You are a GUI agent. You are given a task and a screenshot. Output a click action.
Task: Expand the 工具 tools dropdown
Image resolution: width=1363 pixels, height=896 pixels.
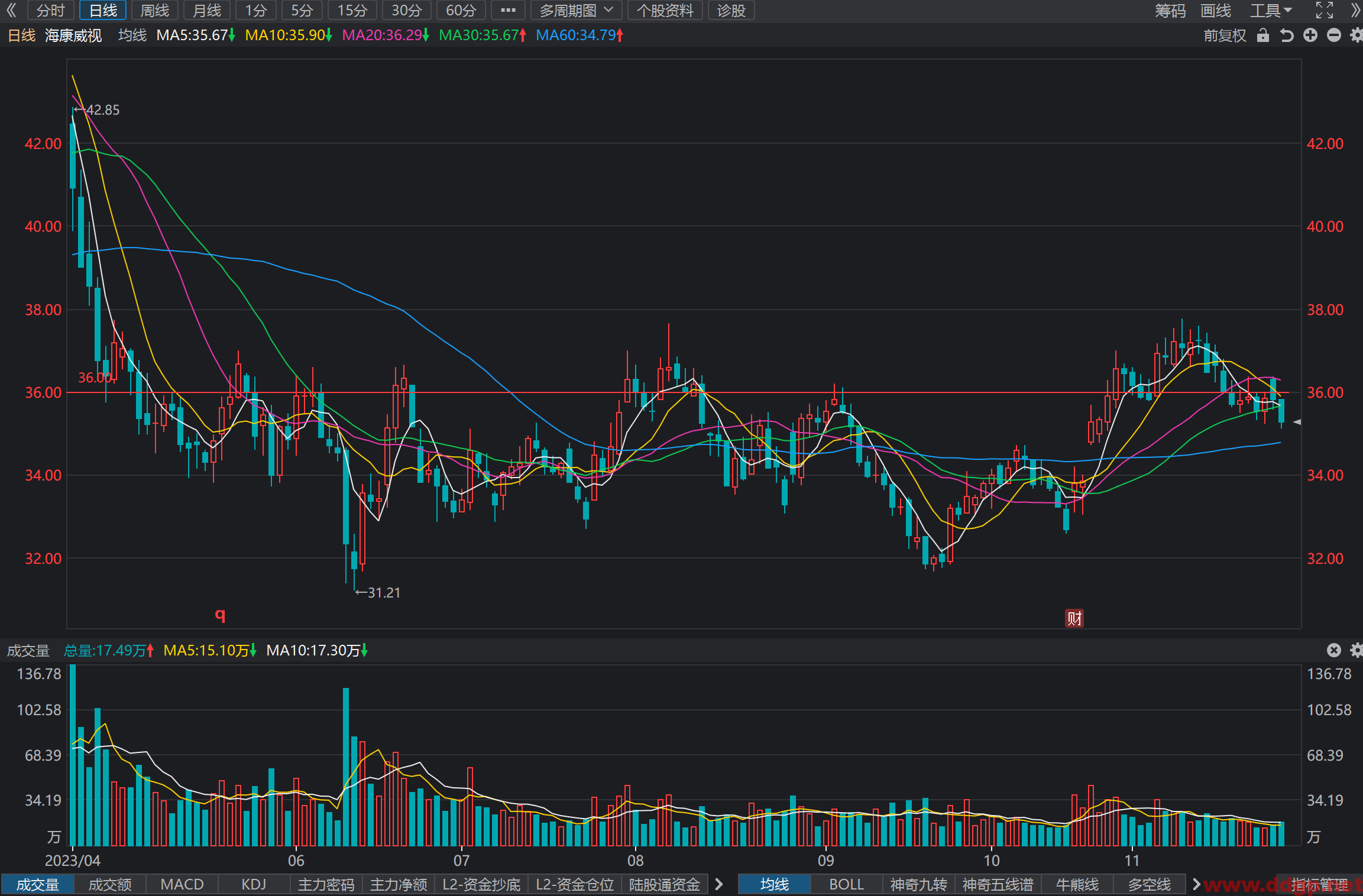(x=1271, y=10)
